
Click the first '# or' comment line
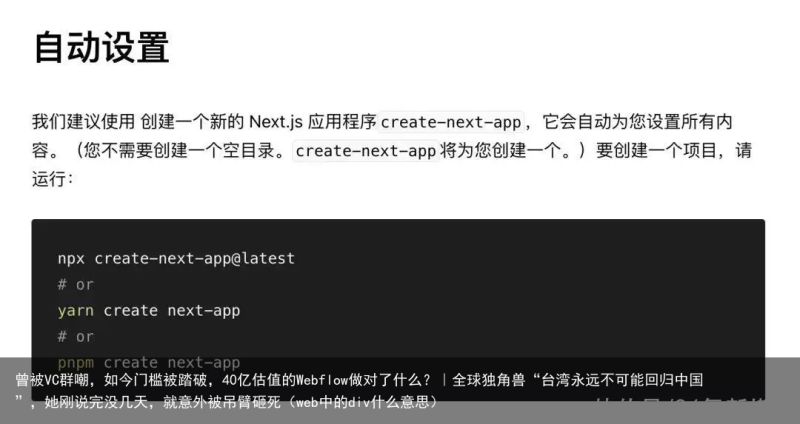click(76, 285)
